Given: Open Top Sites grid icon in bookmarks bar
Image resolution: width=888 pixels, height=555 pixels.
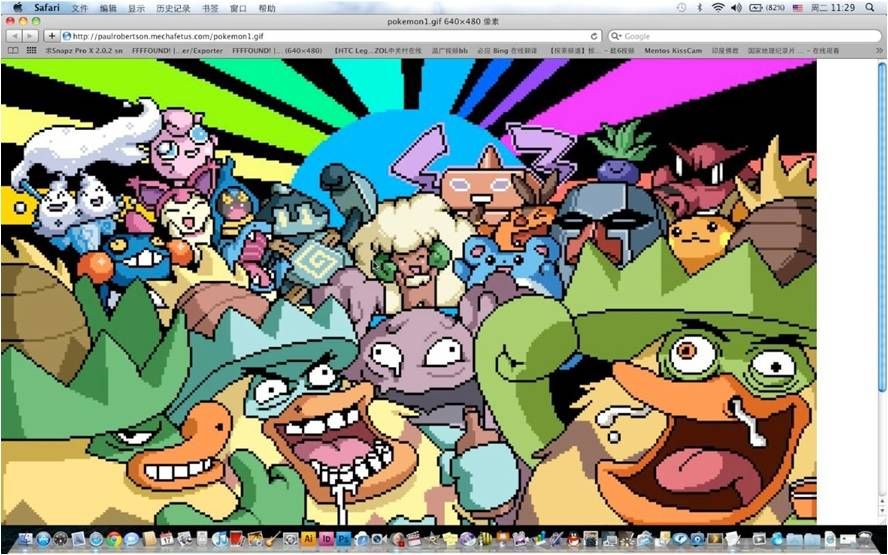Looking at the screenshot, I should click(31, 50).
